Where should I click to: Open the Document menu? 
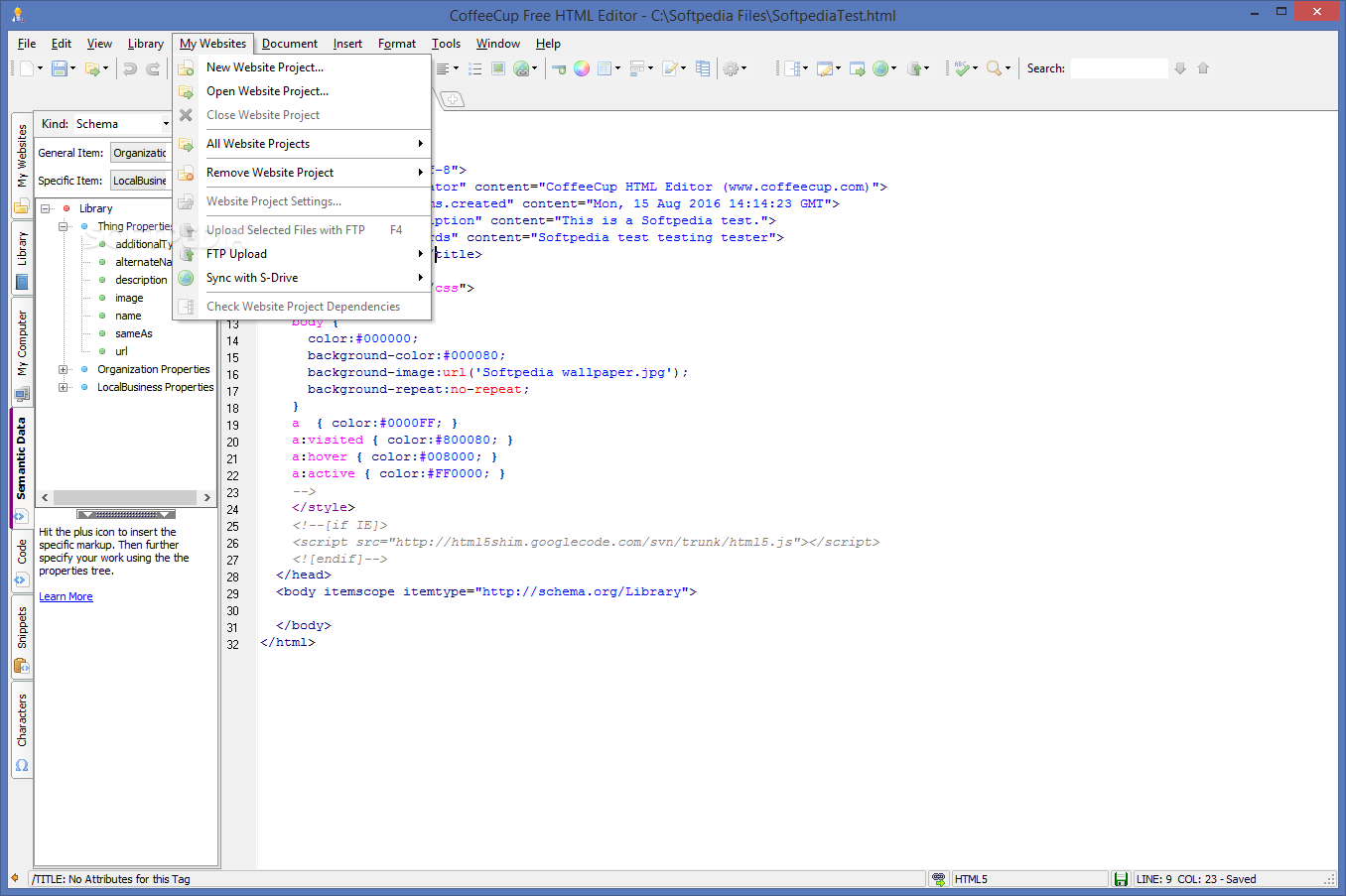[x=290, y=44]
